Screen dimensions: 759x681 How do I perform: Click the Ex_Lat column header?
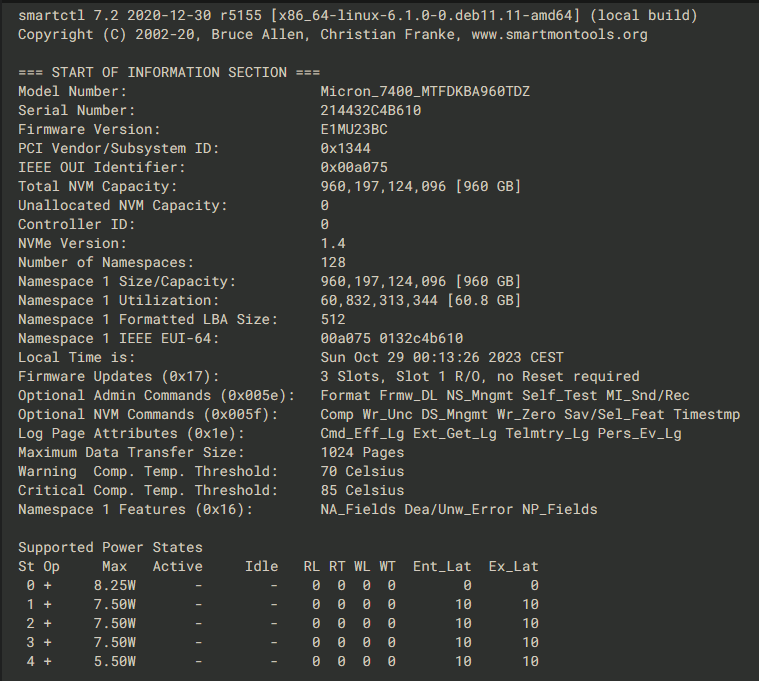[x=514, y=566]
